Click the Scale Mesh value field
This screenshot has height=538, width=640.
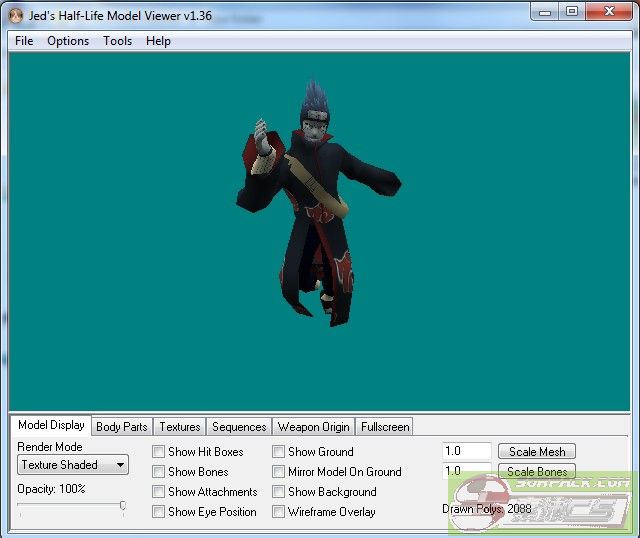point(466,452)
